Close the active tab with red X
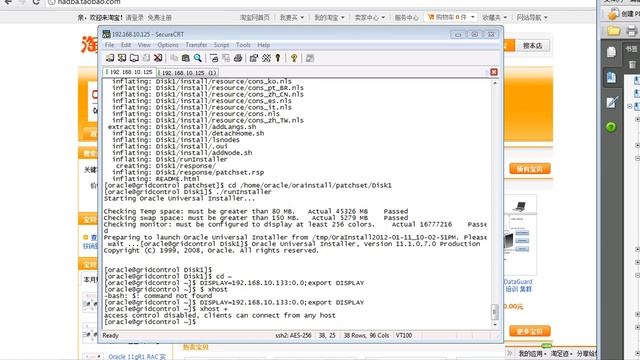Screen dimensions: 640x360 (x=493, y=72)
